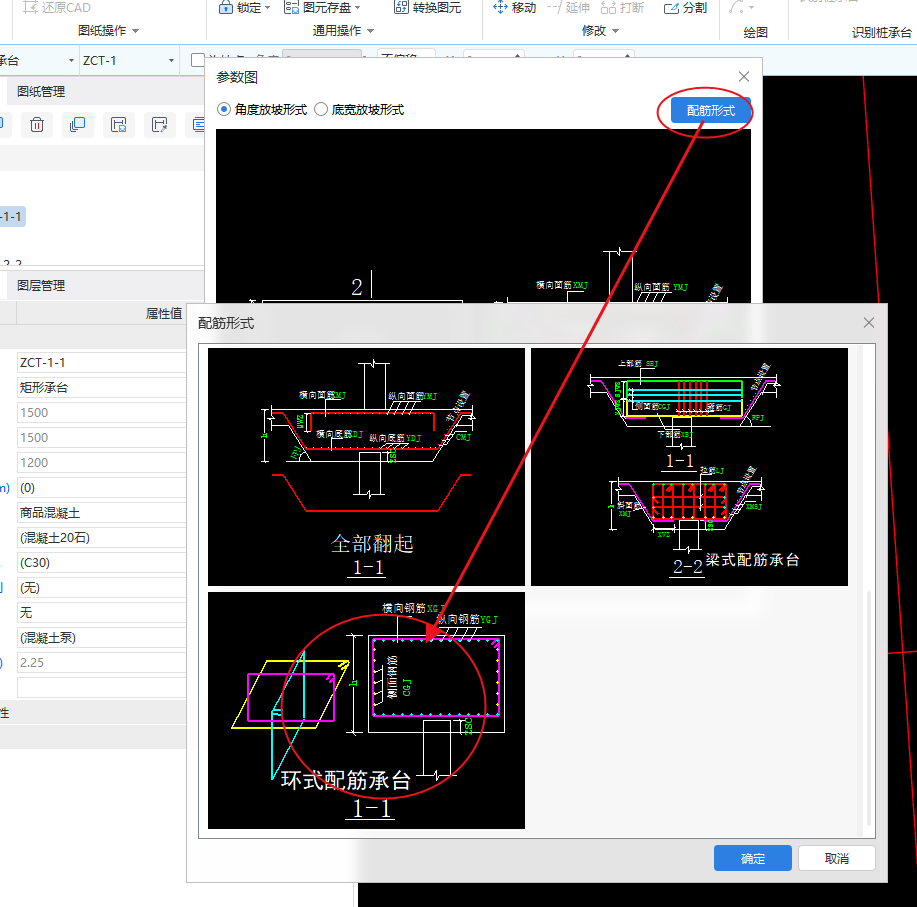Image resolution: width=917 pixels, height=907 pixels.
Task: Toggle the checkbox next to ZCT-1 dropdown
Action: pos(198,60)
